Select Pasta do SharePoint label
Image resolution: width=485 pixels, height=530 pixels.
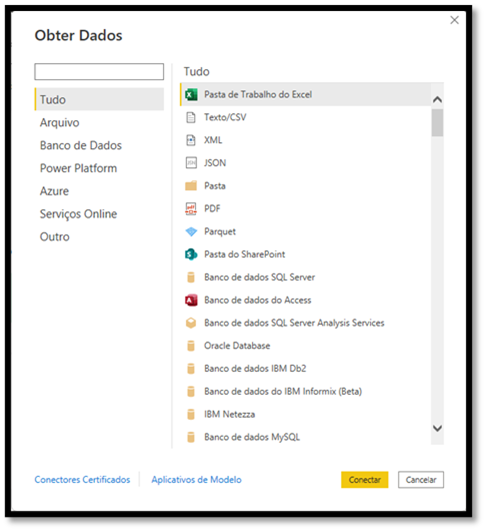click(244, 254)
